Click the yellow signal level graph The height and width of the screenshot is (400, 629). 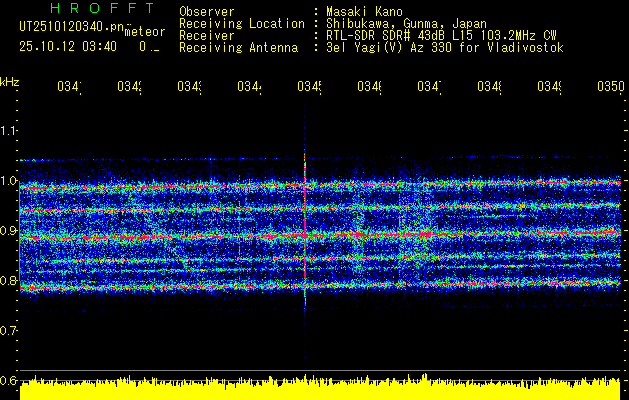[320, 389]
